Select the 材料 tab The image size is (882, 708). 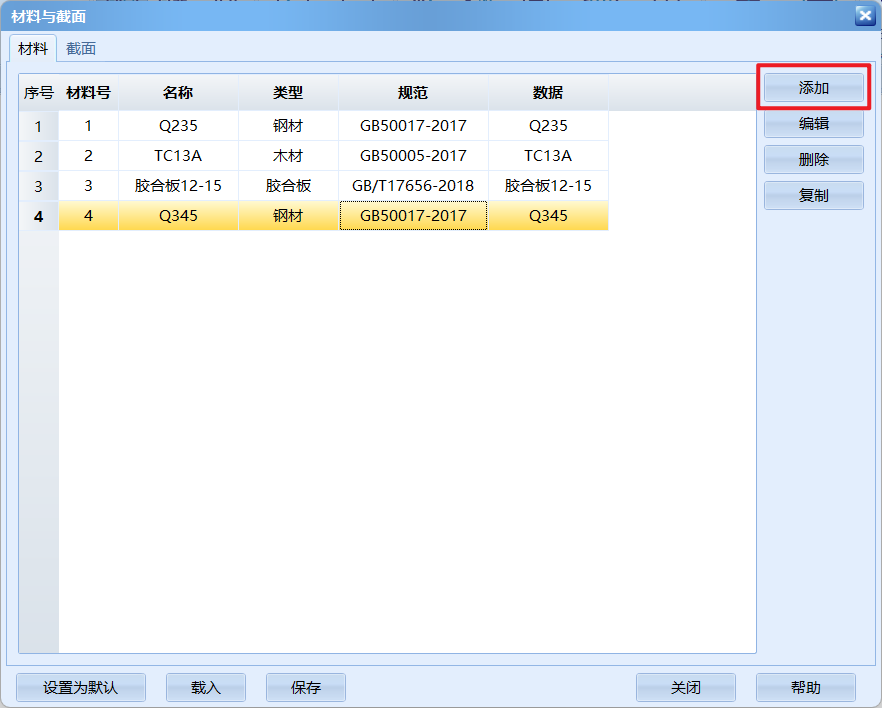[x=33, y=48]
